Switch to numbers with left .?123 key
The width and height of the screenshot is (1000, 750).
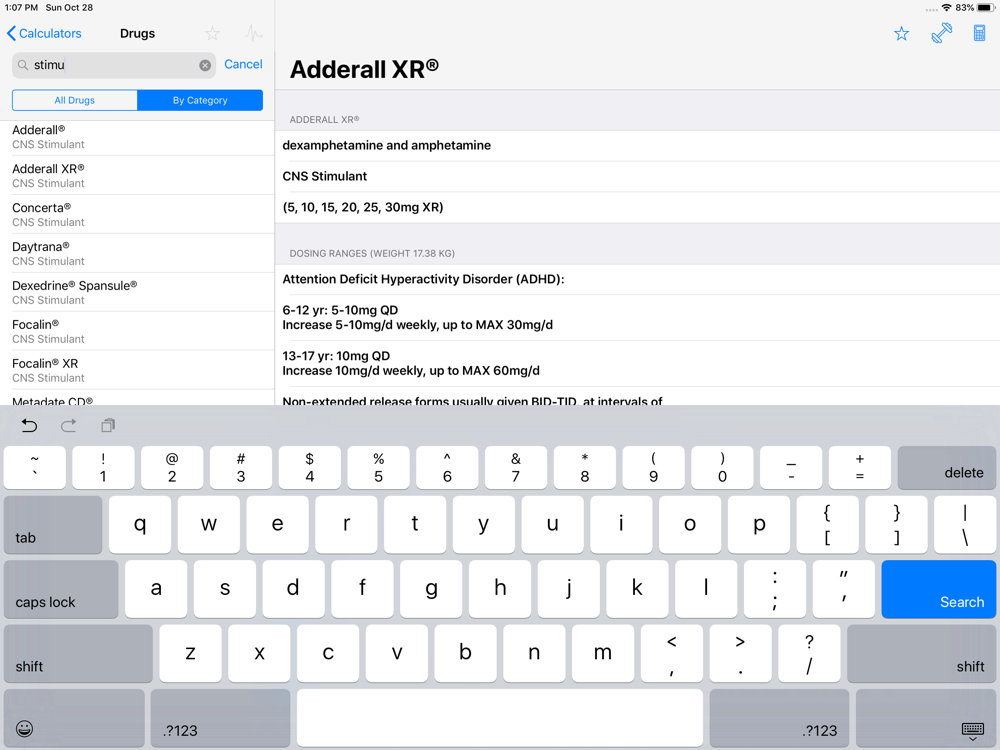coord(221,718)
